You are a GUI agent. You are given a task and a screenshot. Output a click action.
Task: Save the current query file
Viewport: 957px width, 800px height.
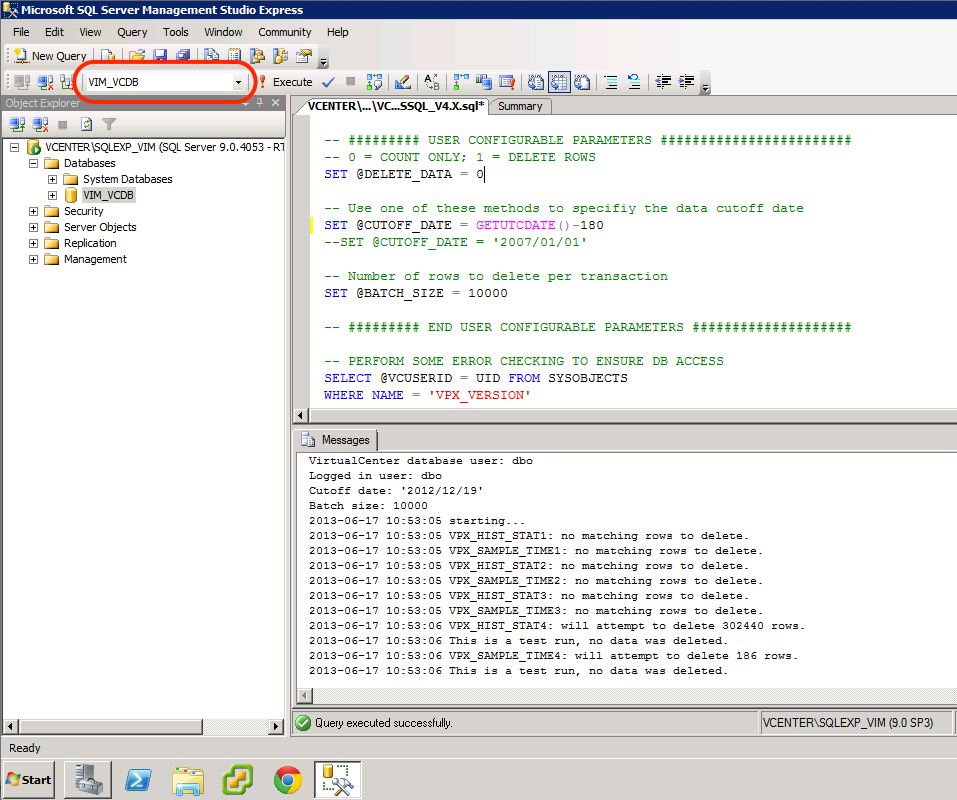(x=160, y=56)
